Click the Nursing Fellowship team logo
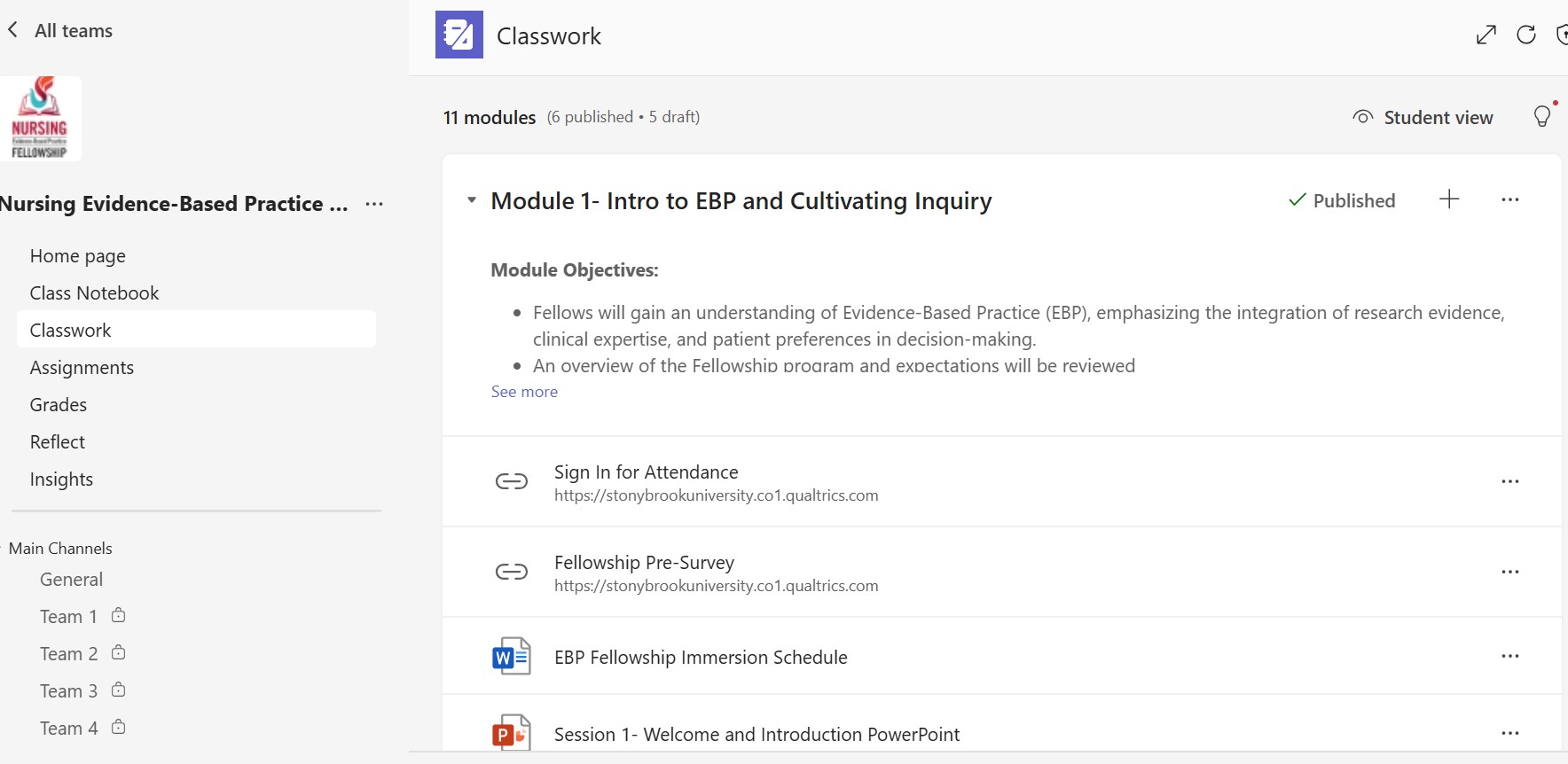This screenshot has height=764, width=1568. coord(40,118)
